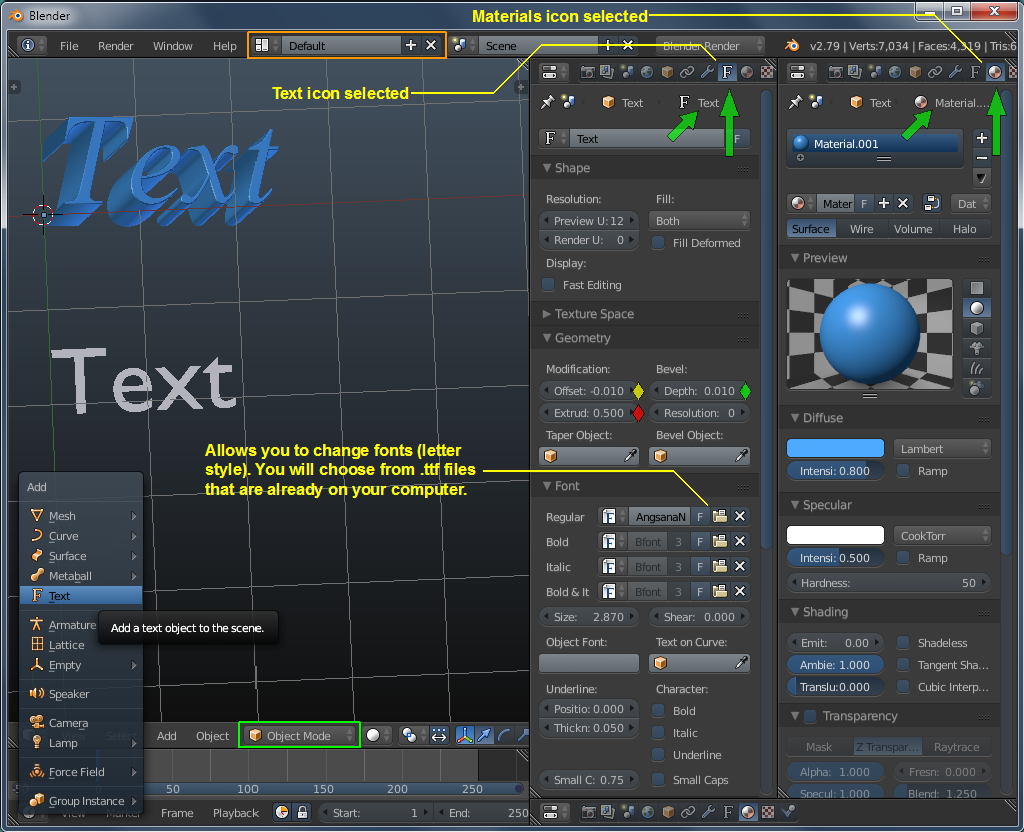Open World tab icon in Text data panel header
The image size is (1024, 832).
pyautogui.click(x=647, y=72)
